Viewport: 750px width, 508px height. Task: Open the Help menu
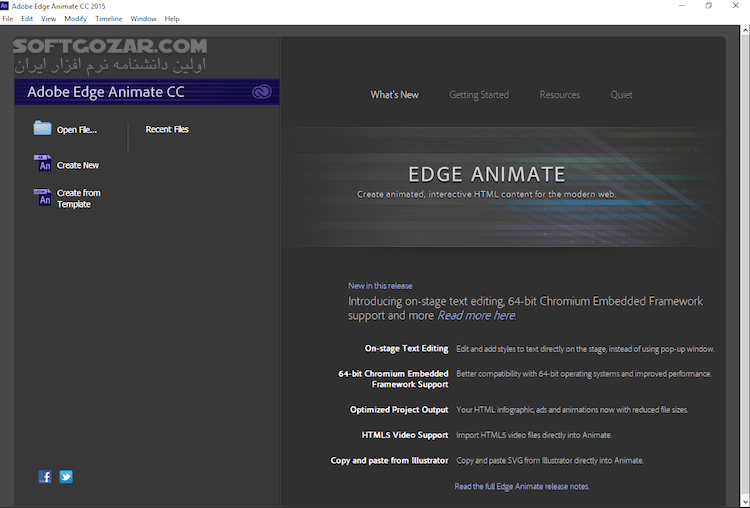click(172, 19)
